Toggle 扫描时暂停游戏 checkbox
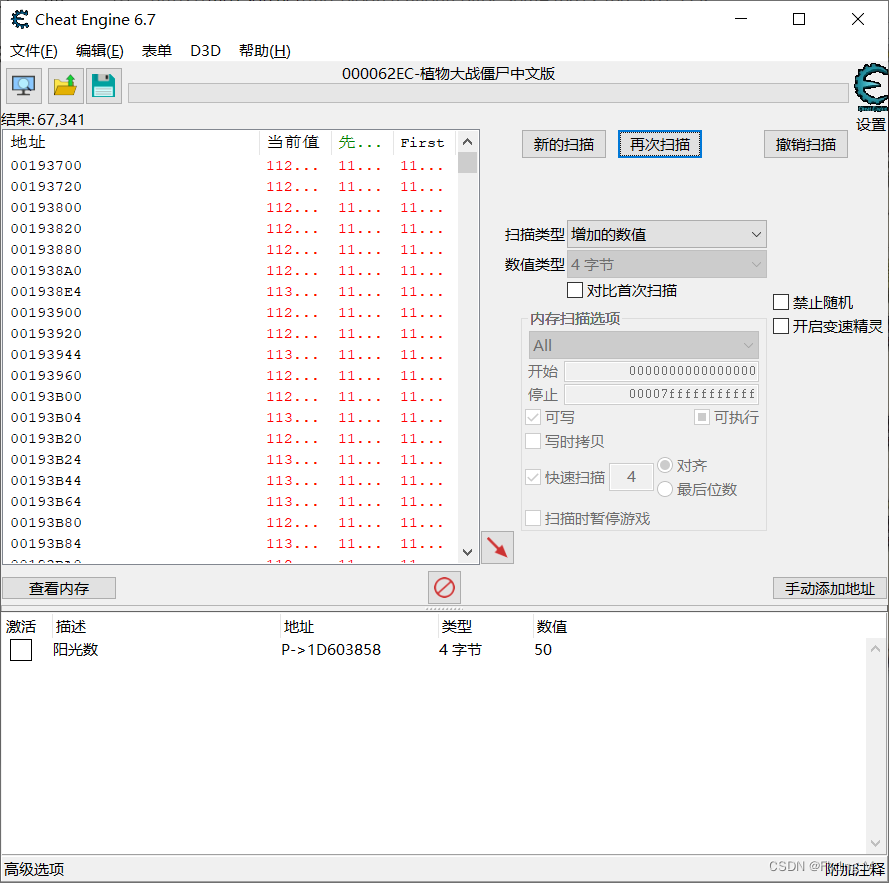Viewport: 889px width, 883px height. (x=533, y=518)
